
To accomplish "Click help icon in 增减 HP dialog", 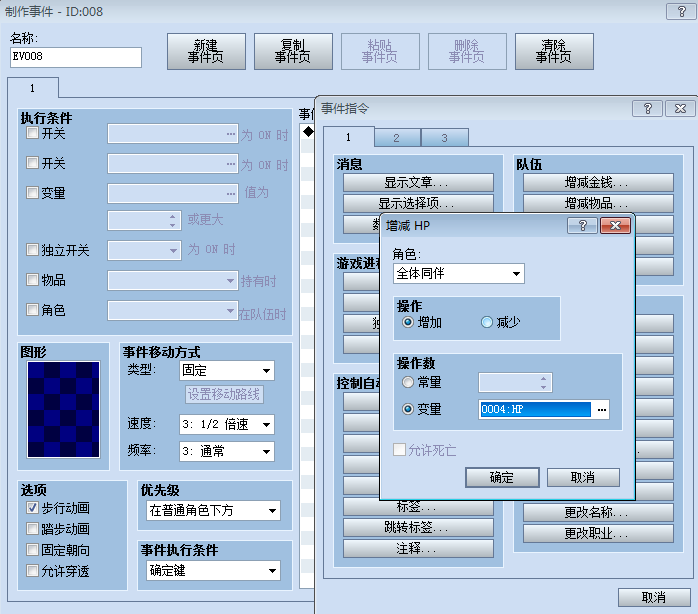I will pyautogui.click(x=582, y=226).
